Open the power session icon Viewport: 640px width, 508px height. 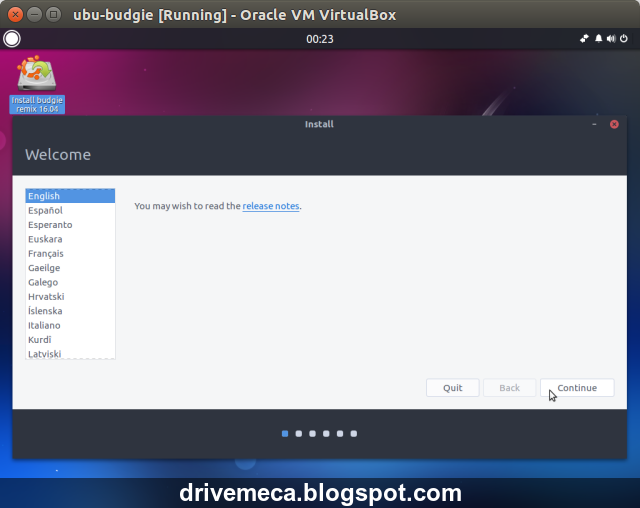(624, 39)
